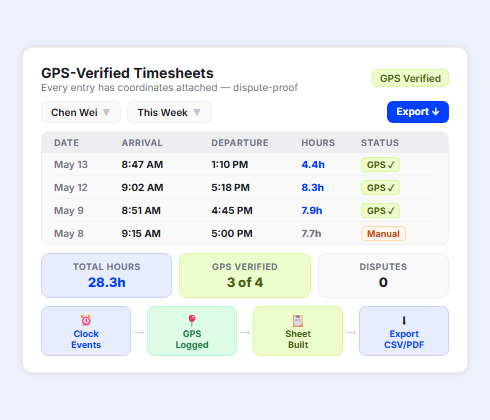Image resolution: width=490 pixels, height=420 pixels.
Task: Click the GPS ✓ status badge for May 9
Action: (x=380, y=211)
